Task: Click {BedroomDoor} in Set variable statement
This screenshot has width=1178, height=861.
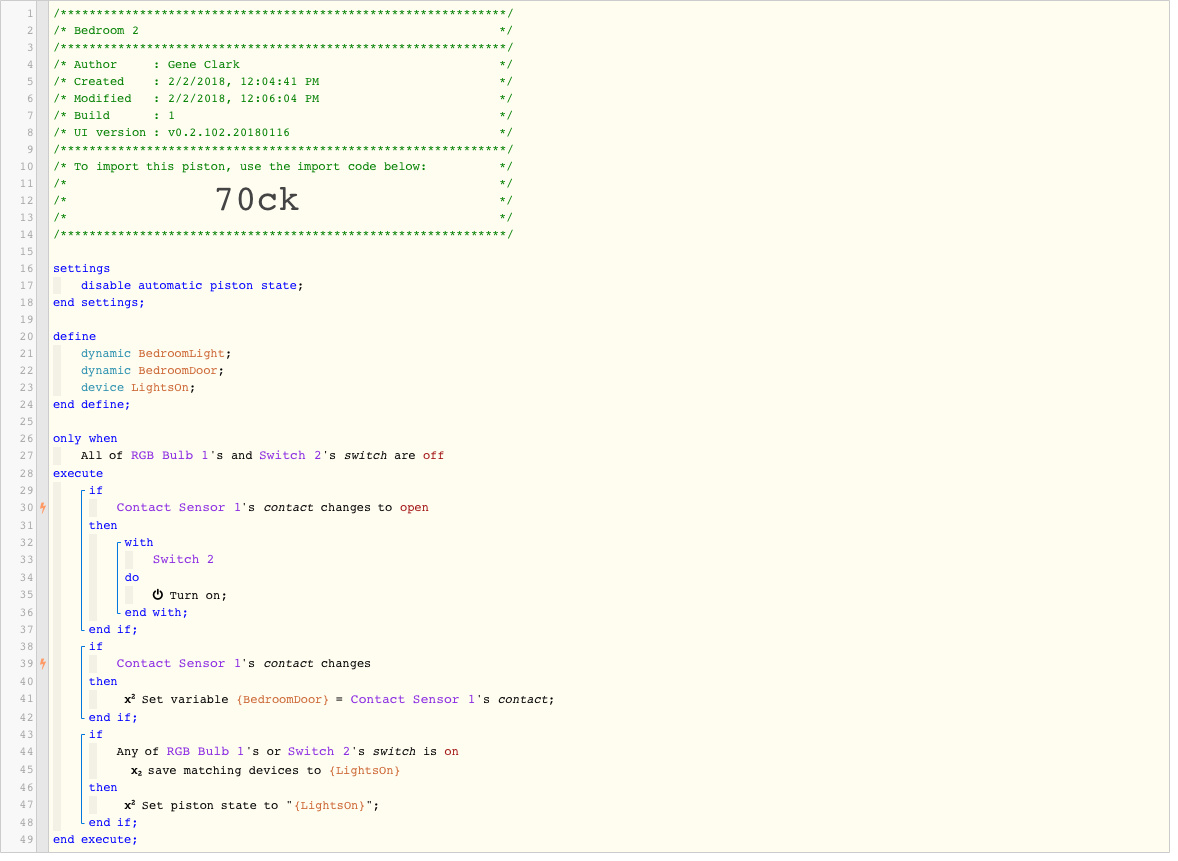Action: pyautogui.click(x=282, y=699)
